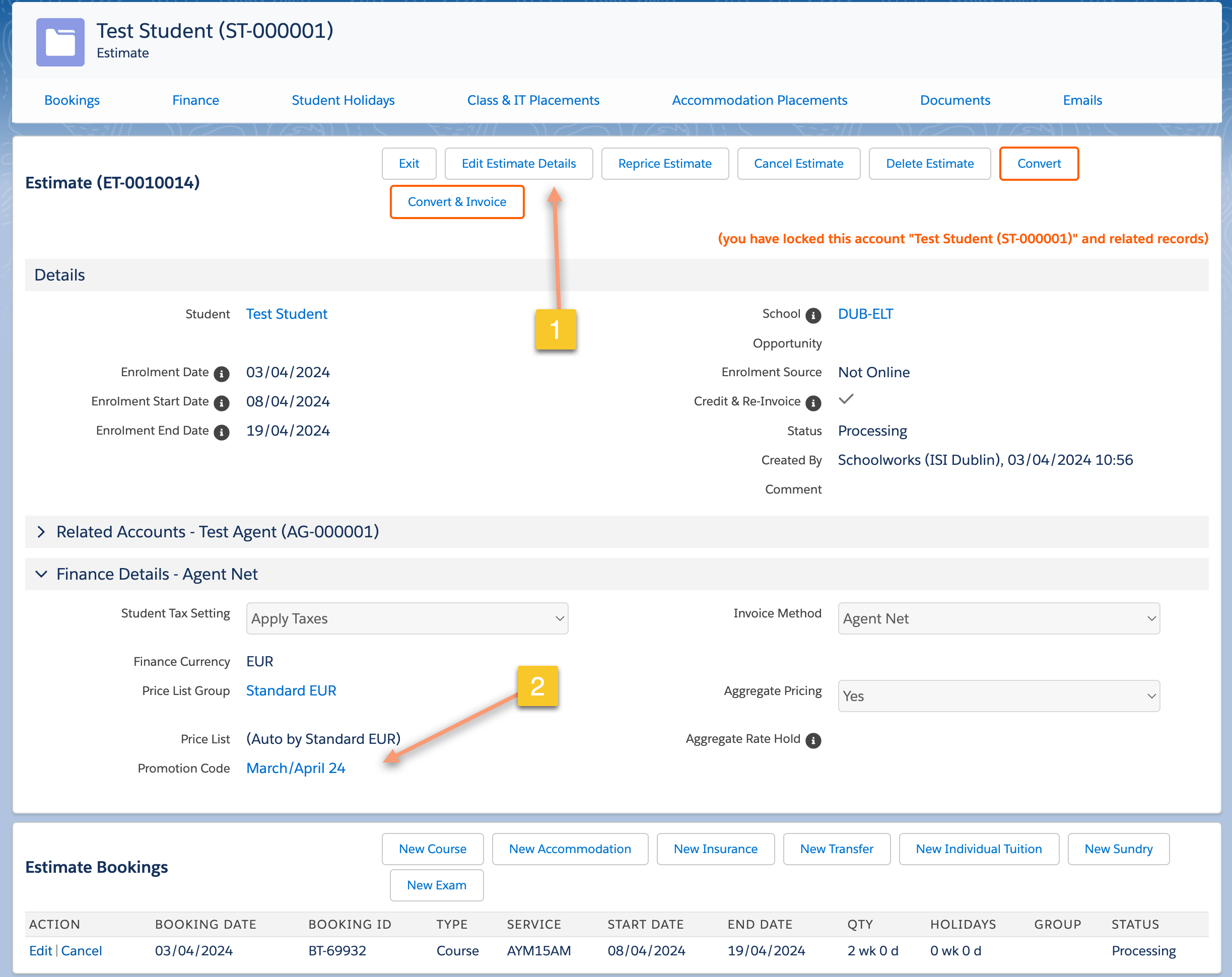Open the Student Tax Setting dropdown
Screen dimensions: 1232x977
coord(407,618)
